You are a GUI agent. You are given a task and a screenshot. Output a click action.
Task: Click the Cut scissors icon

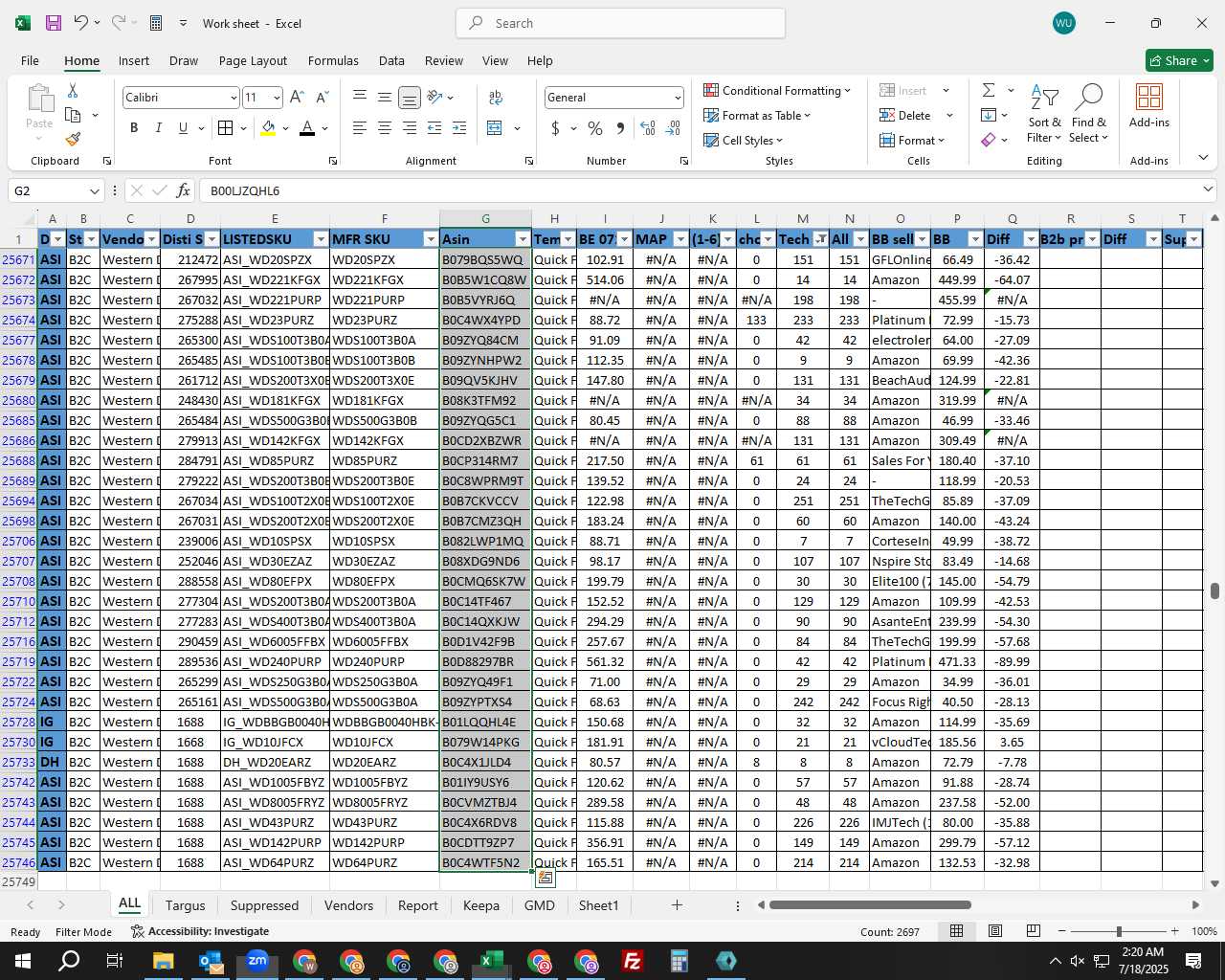tap(73, 90)
